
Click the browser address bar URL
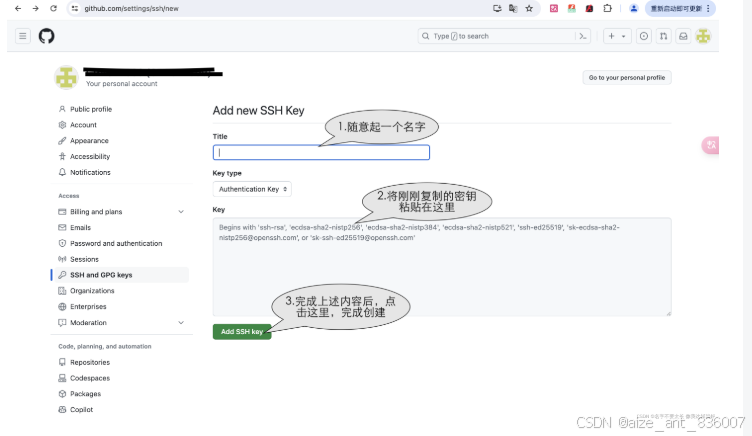(131, 8)
